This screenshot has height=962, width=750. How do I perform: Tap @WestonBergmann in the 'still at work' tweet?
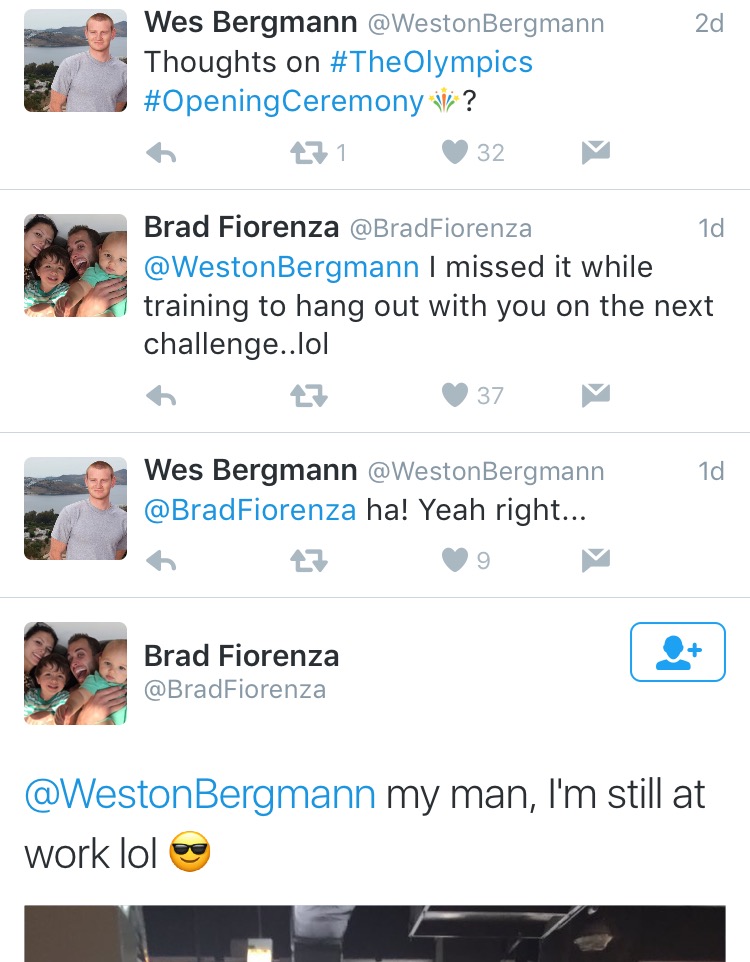[x=200, y=794]
